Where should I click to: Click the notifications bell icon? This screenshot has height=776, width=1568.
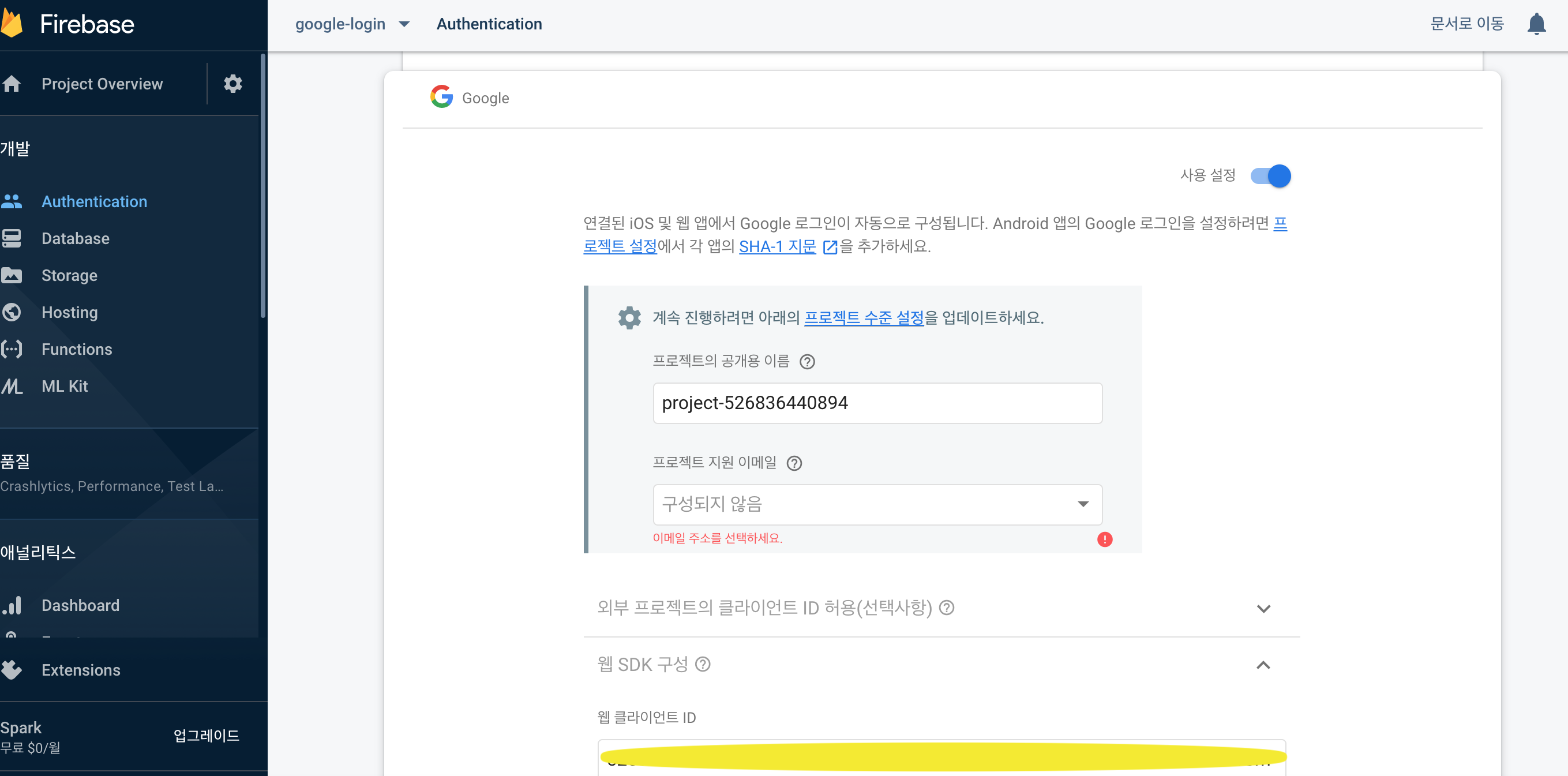[x=1536, y=24]
